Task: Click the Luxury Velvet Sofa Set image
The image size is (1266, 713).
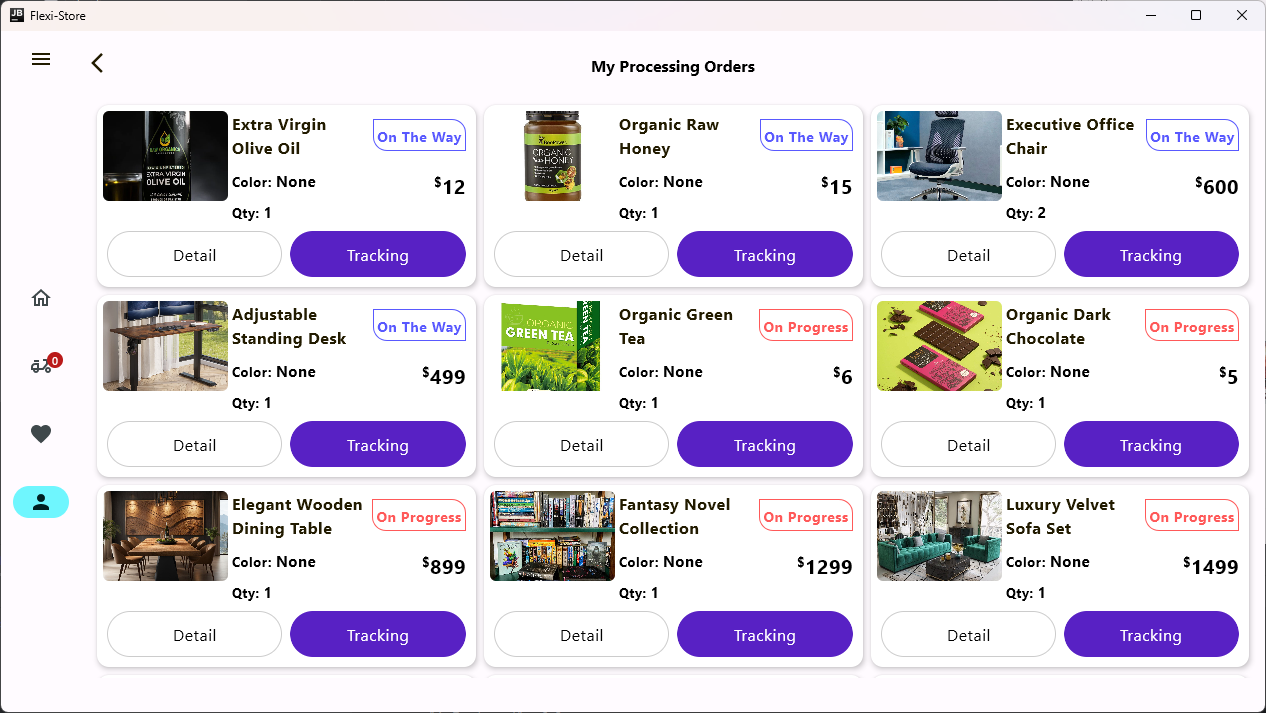Action: 939,536
